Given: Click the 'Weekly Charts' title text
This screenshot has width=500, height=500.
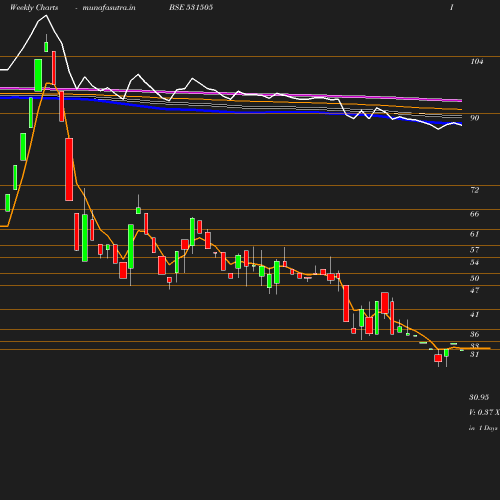Looking at the screenshot, I should coord(34,8).
